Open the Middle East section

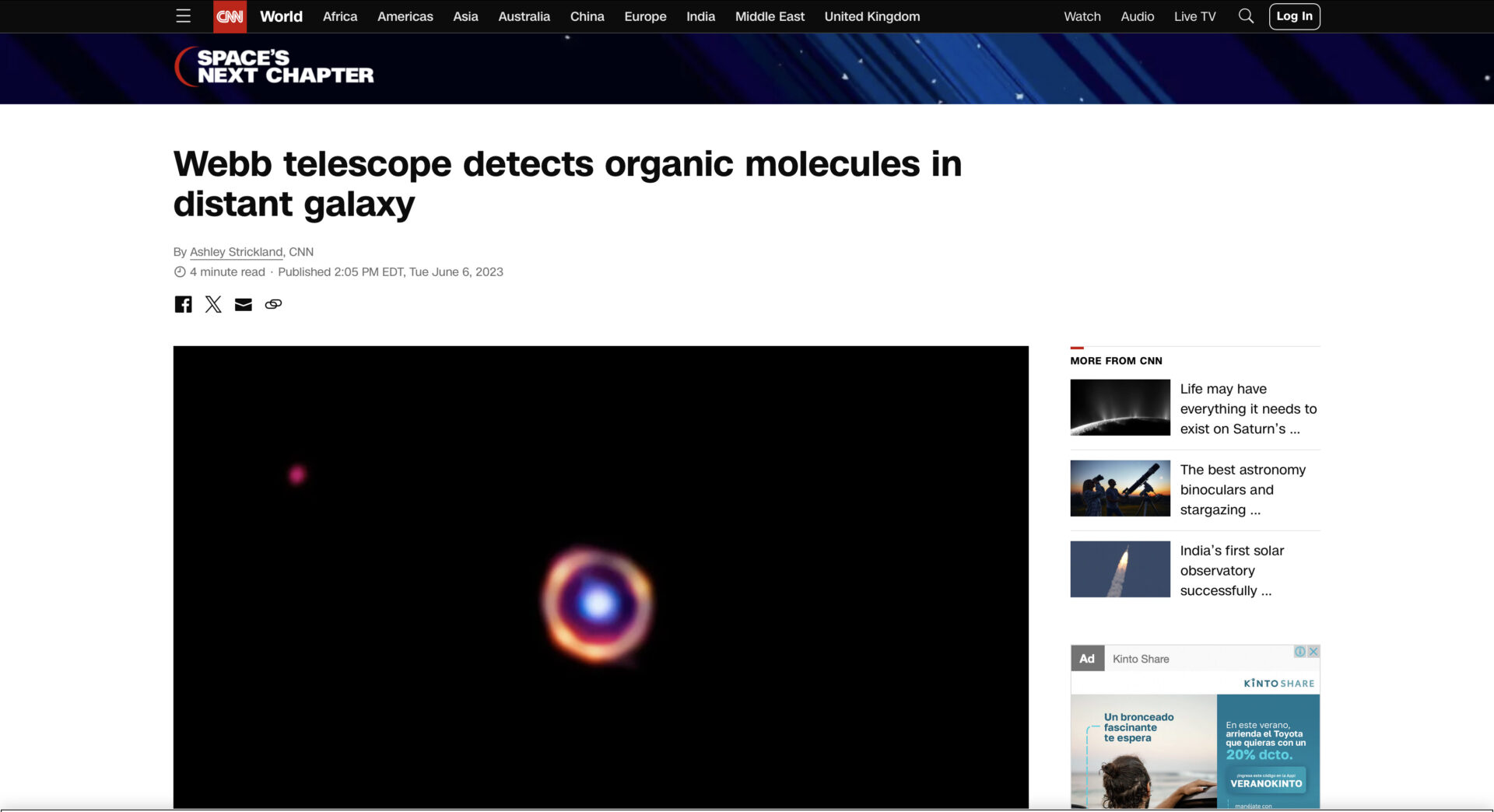770,16
